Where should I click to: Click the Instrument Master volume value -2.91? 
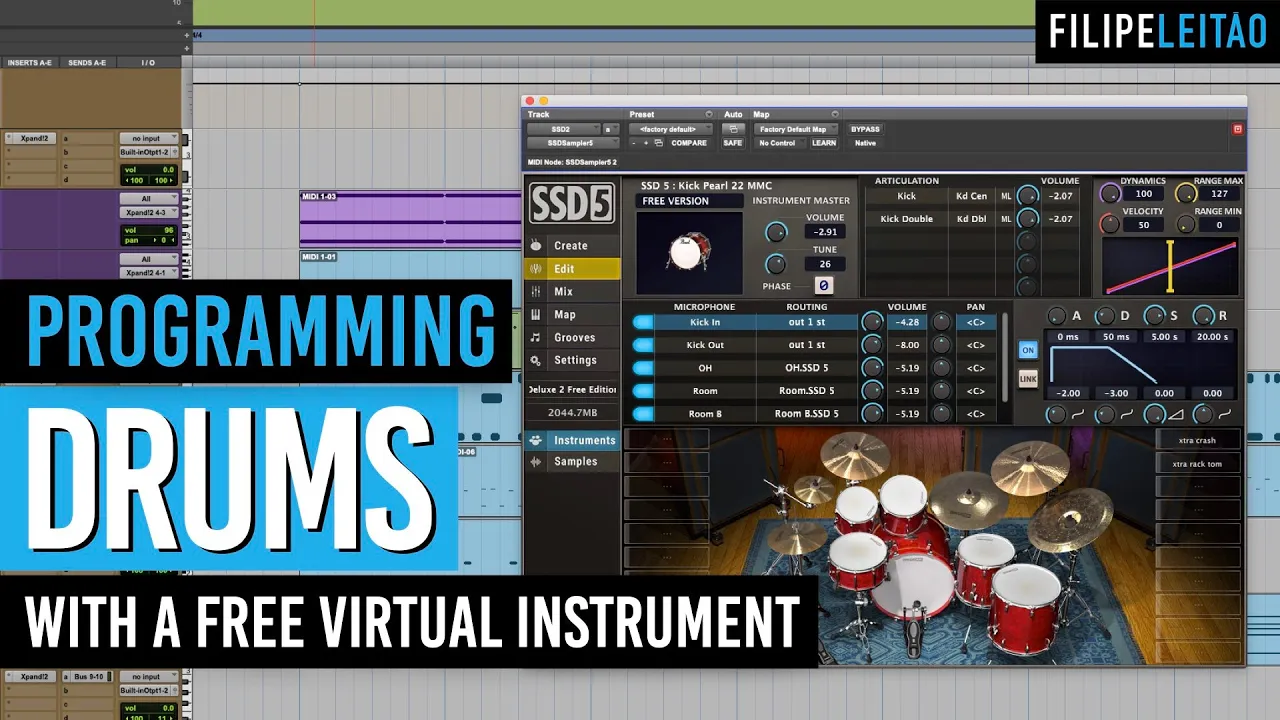coord(826,232)
